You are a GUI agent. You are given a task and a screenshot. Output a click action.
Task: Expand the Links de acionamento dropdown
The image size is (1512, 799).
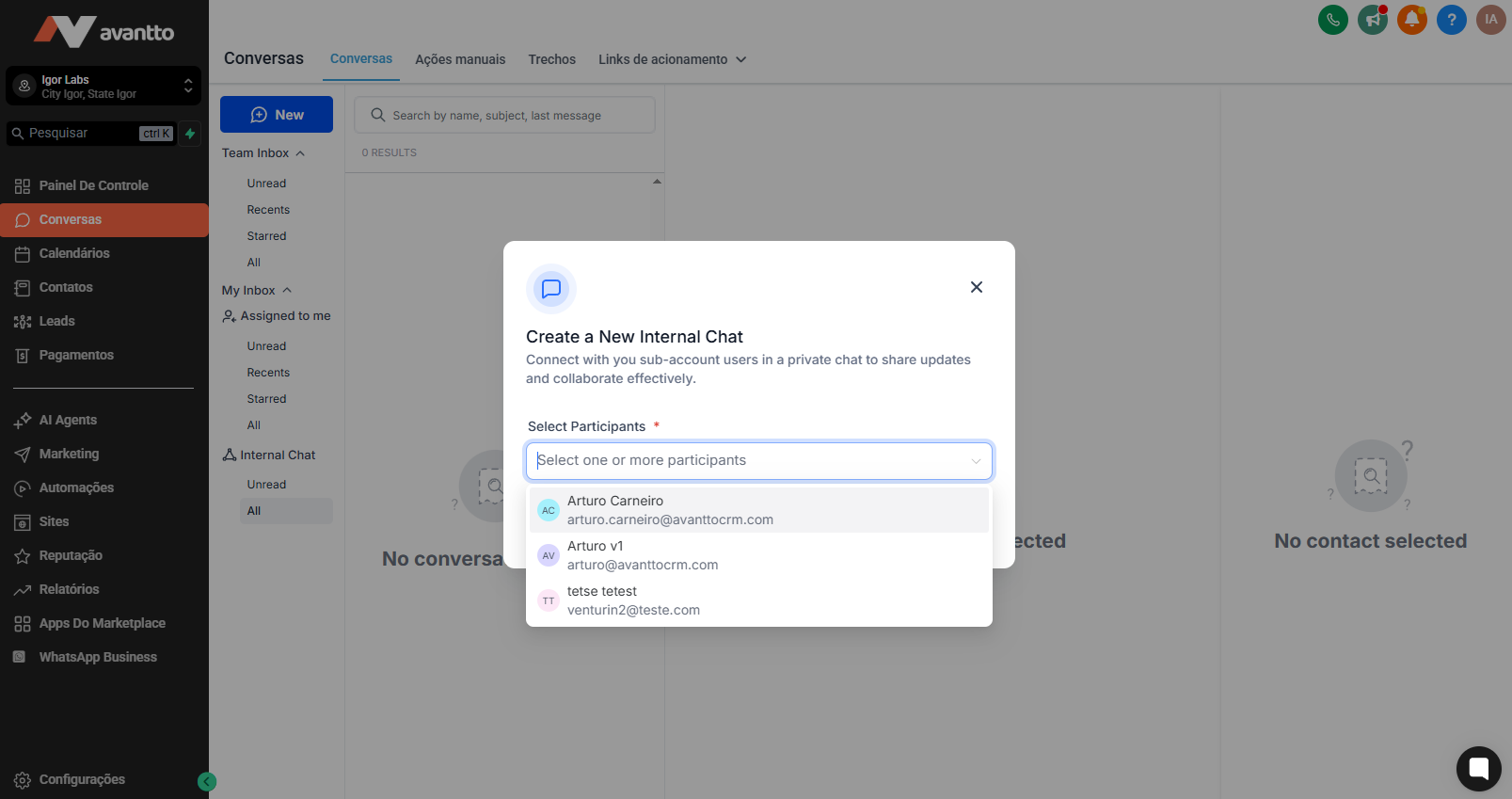pyautogui.click(x=673, y=59)
